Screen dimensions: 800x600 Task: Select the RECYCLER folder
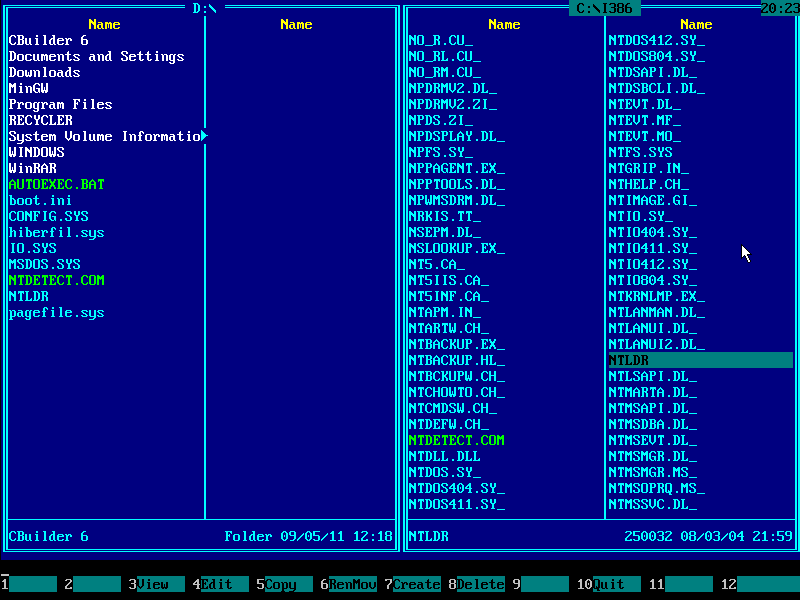tap(40, 120)
